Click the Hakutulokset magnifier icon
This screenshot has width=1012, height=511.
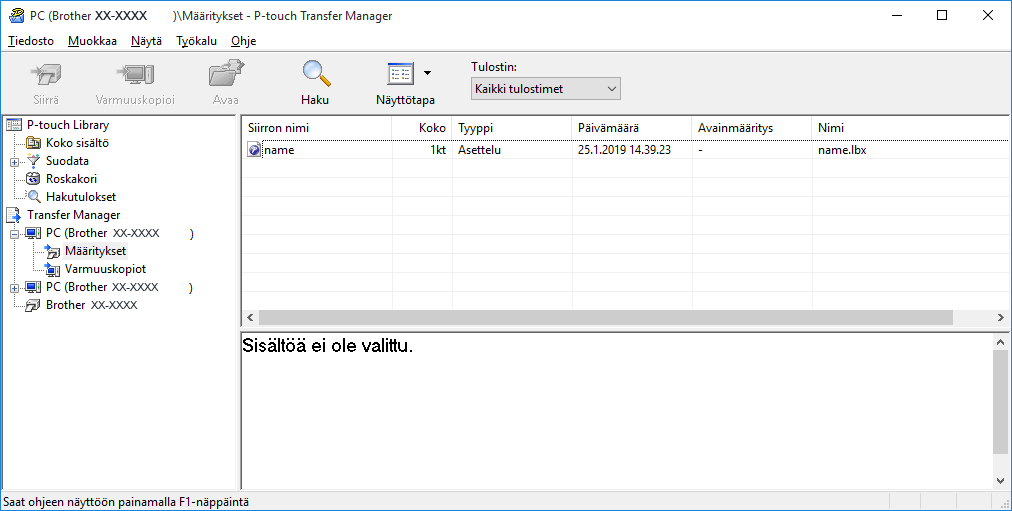(34, 197)
